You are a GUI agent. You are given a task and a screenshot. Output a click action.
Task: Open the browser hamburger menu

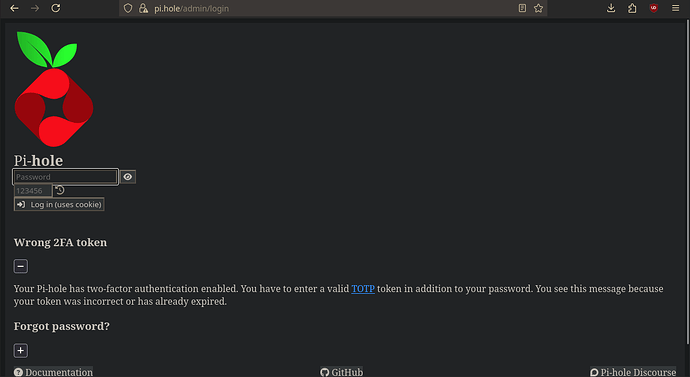675,8
